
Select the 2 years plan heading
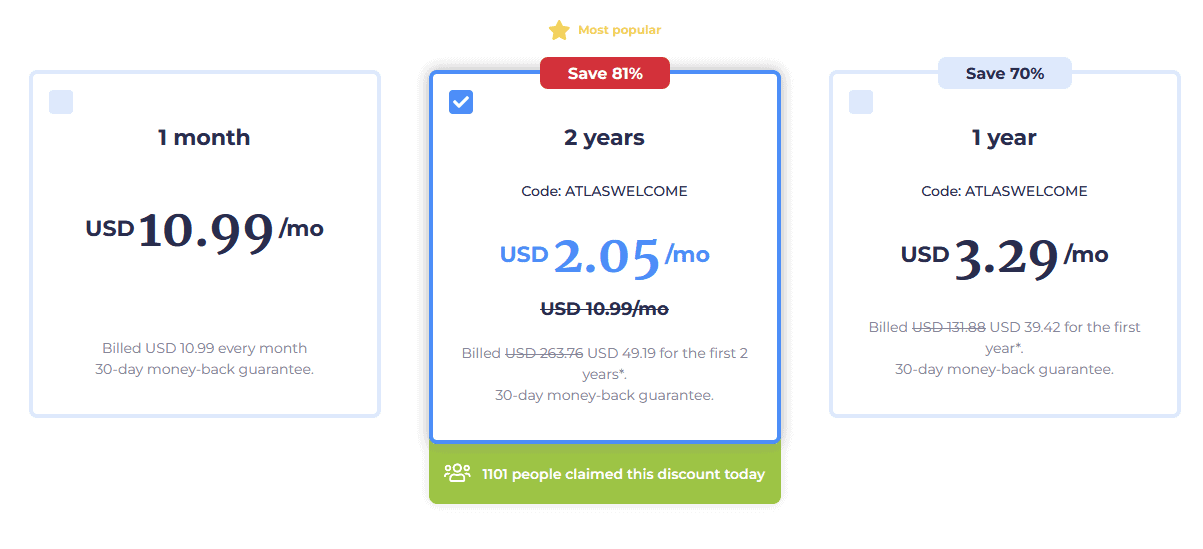click(605, 138)
